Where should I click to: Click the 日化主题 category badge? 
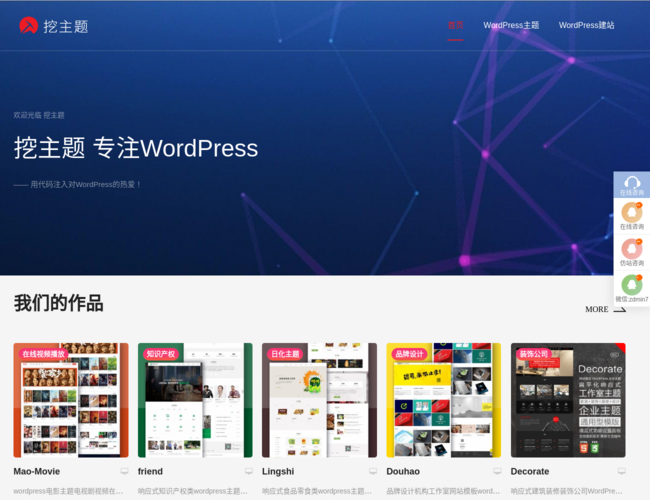[x=285, y=354]
